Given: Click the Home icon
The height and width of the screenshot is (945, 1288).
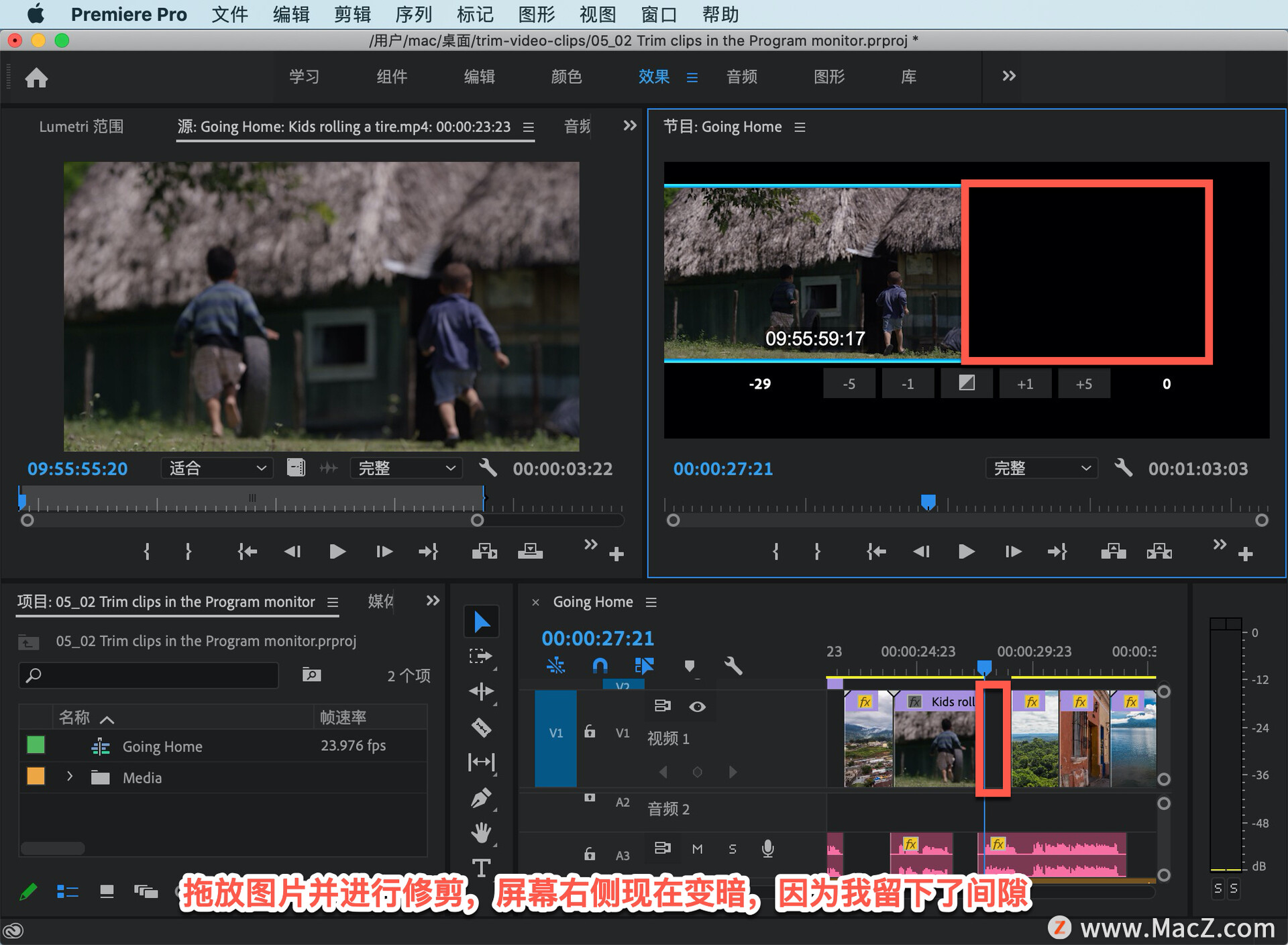Looking at the screenshot, I should (x=36, y=77).
